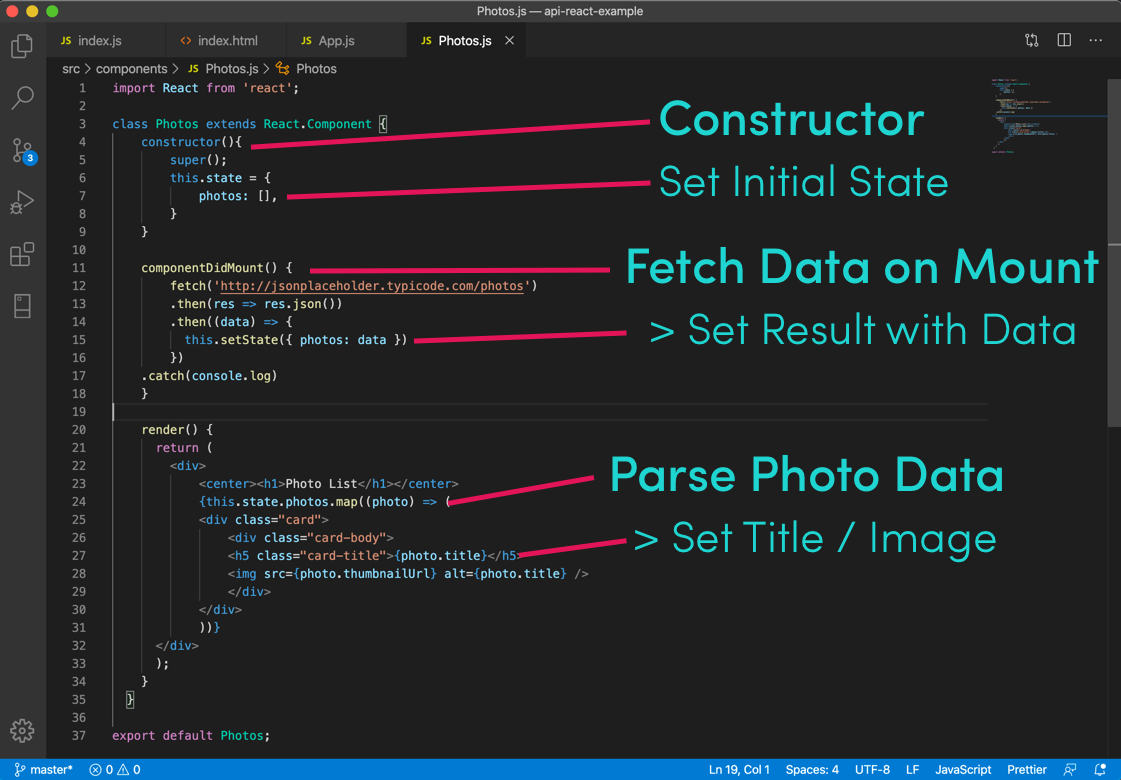Expand the components breadcrumb folder
This screenshot has width=1121, height=780.
pyautogui.click(x=132, y=69)
